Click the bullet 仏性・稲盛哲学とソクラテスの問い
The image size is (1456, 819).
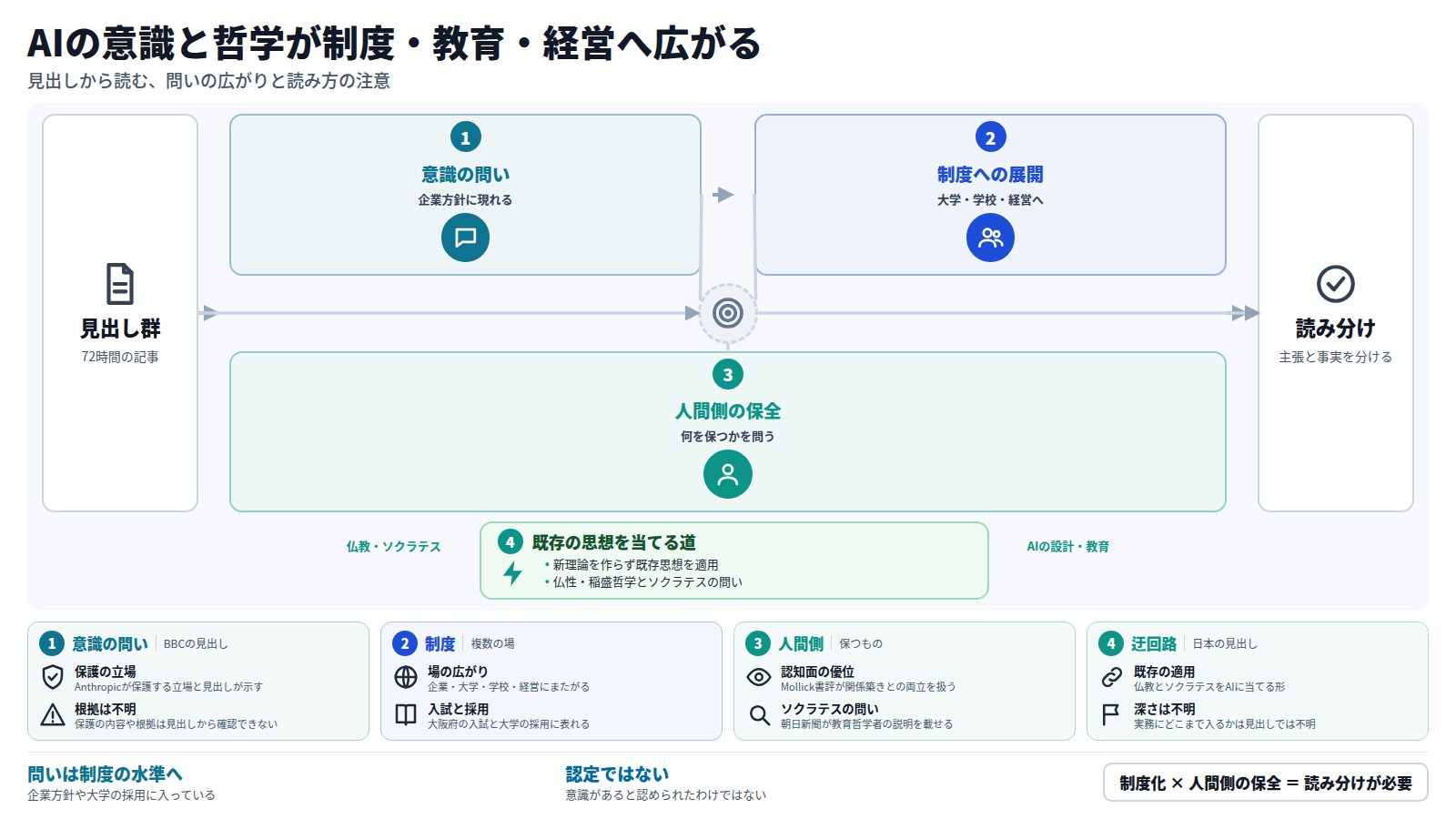point(648,582)
